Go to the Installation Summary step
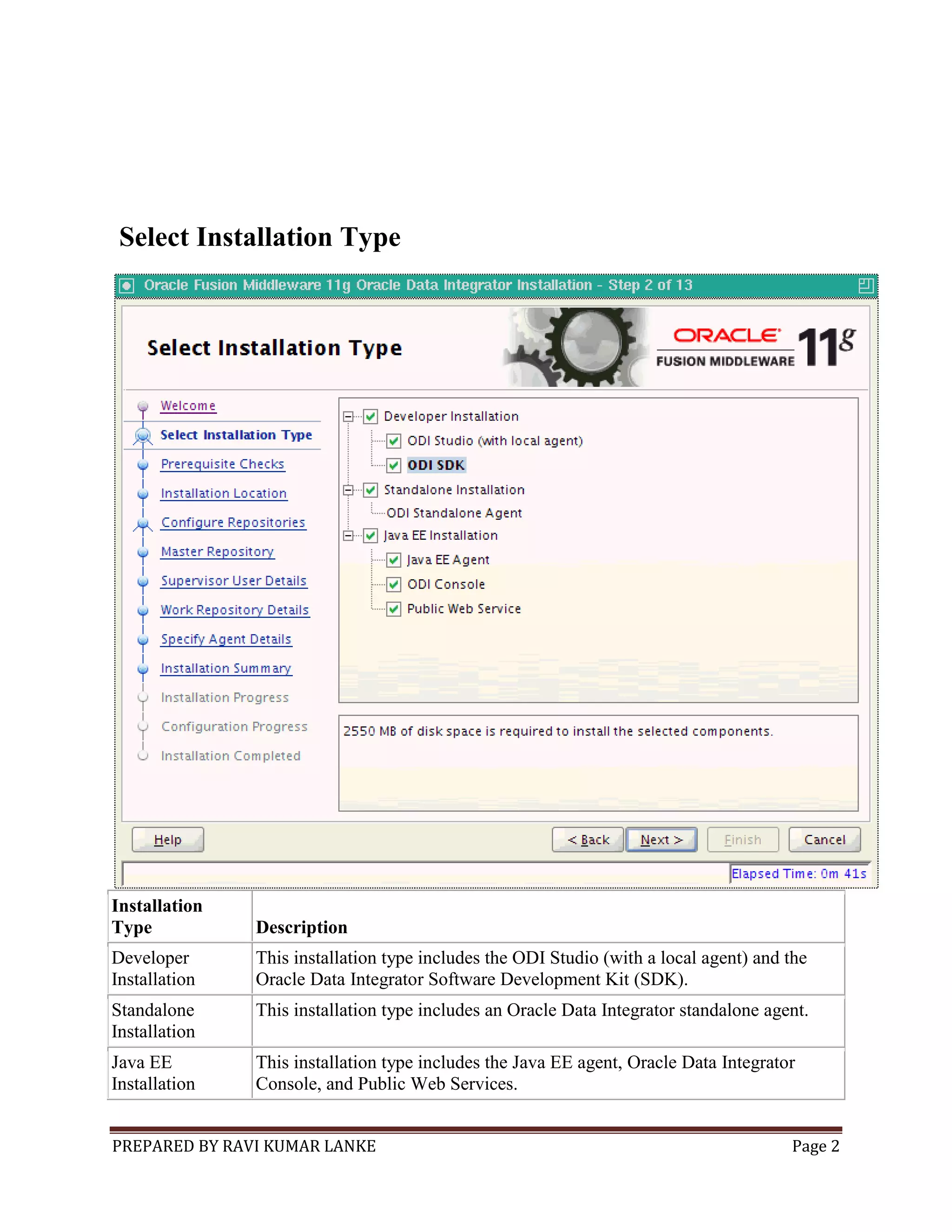952x1232 pixels. tap(225, 669)
